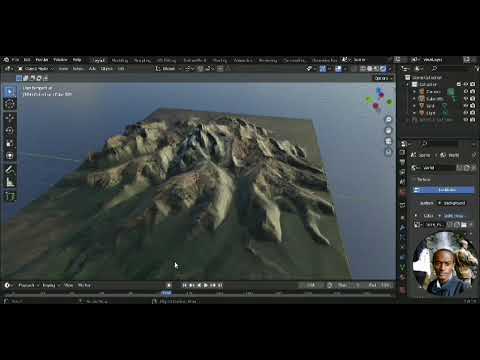
Task: Toggle camera view gizmo icon
Action: coord(388,141)
